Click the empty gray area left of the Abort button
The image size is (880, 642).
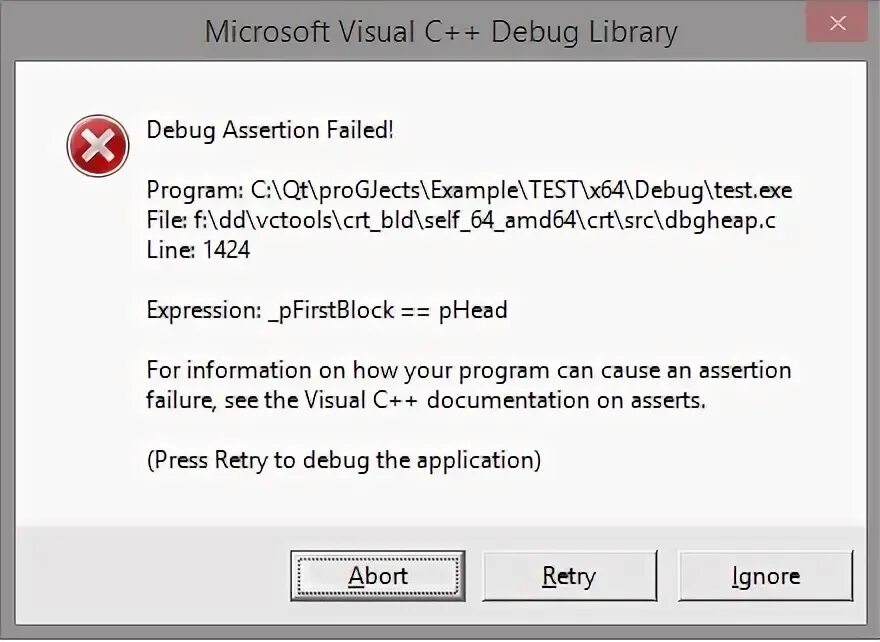(150, 576)
